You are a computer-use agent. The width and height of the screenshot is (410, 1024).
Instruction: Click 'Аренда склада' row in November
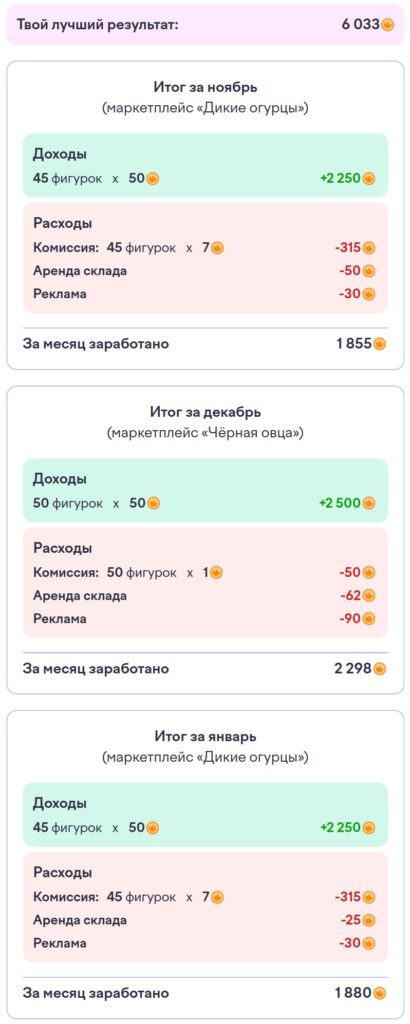[205, 271]
